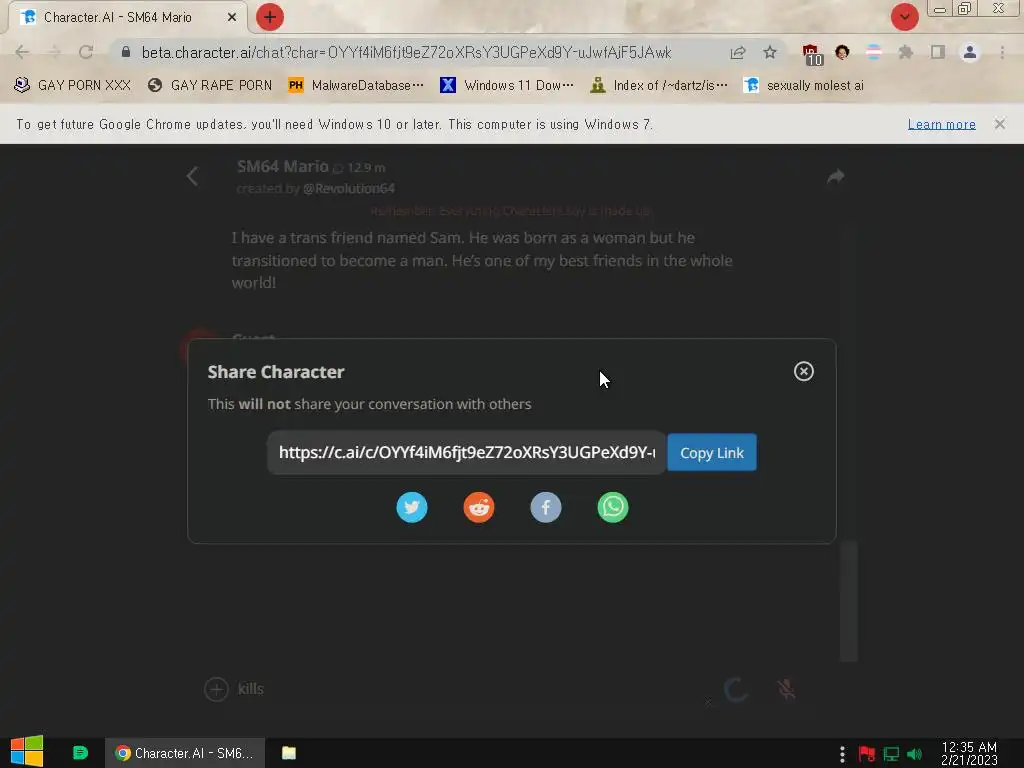Screen dimensions: 1024x768
Task: Toggle the Chrome side panel
Action: click(938, 52)
